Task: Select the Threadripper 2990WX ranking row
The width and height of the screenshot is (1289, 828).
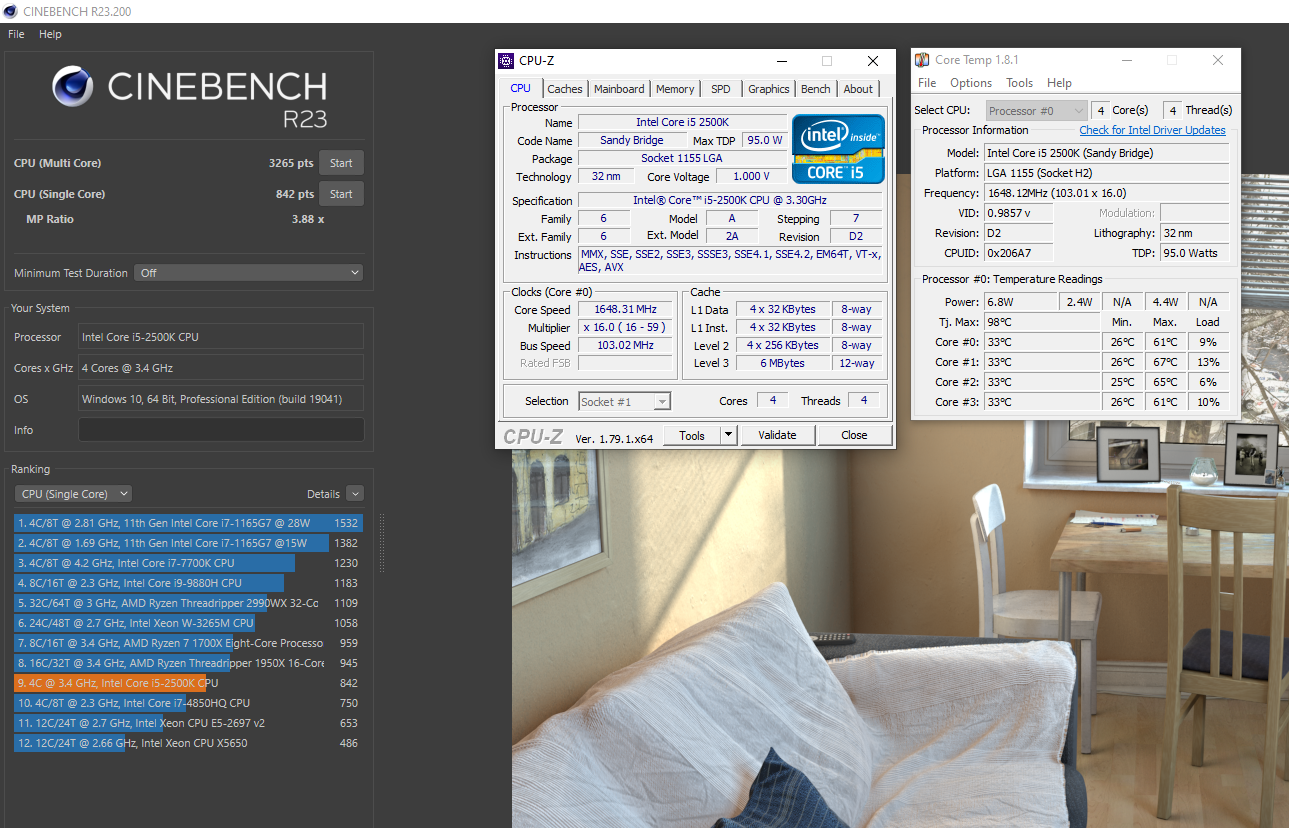Action: click(188, 603)
